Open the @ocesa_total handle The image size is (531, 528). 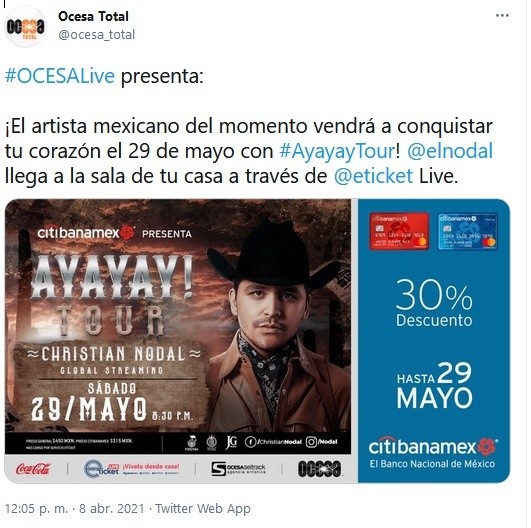pyautogui.click(x=97, y=35)
